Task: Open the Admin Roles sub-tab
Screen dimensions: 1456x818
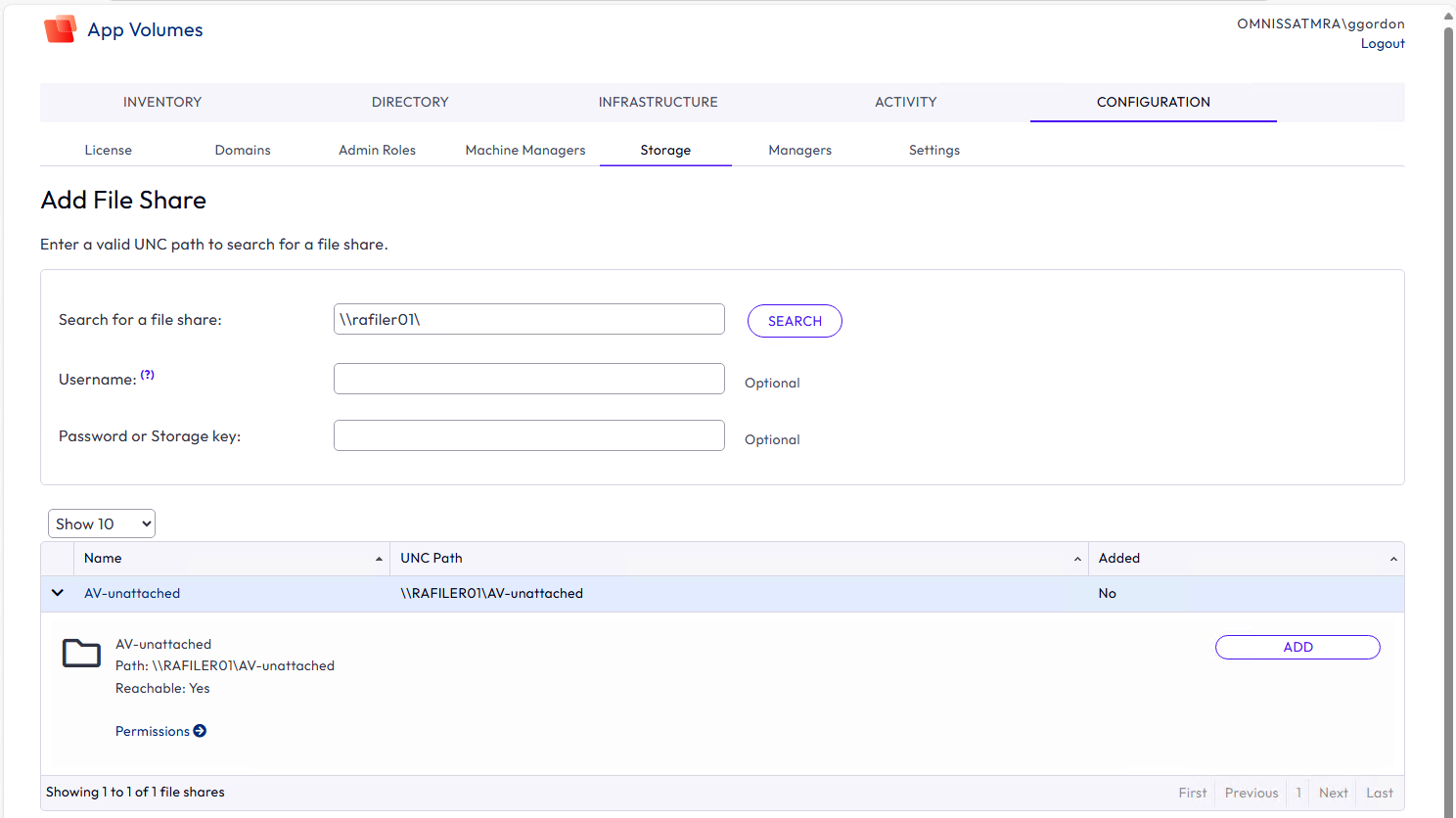Action: (377, 150)
